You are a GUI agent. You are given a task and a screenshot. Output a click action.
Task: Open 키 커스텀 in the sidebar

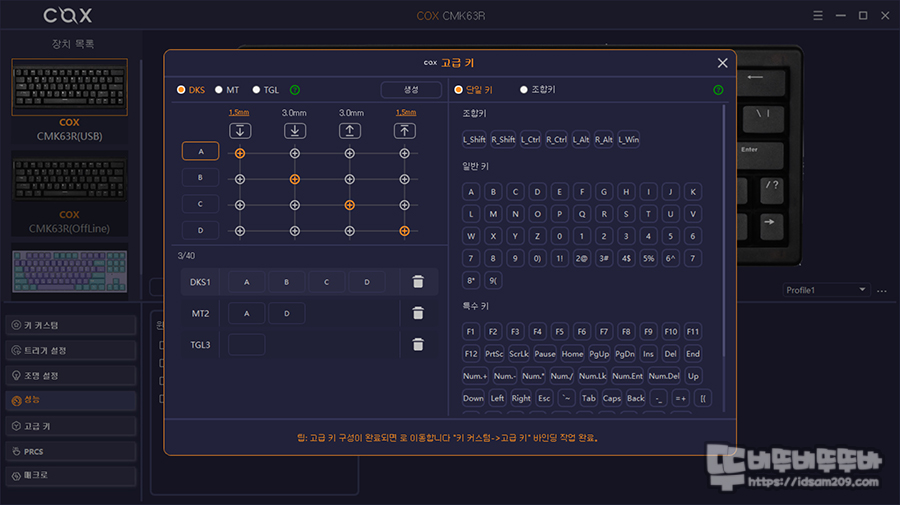[71, 325]
